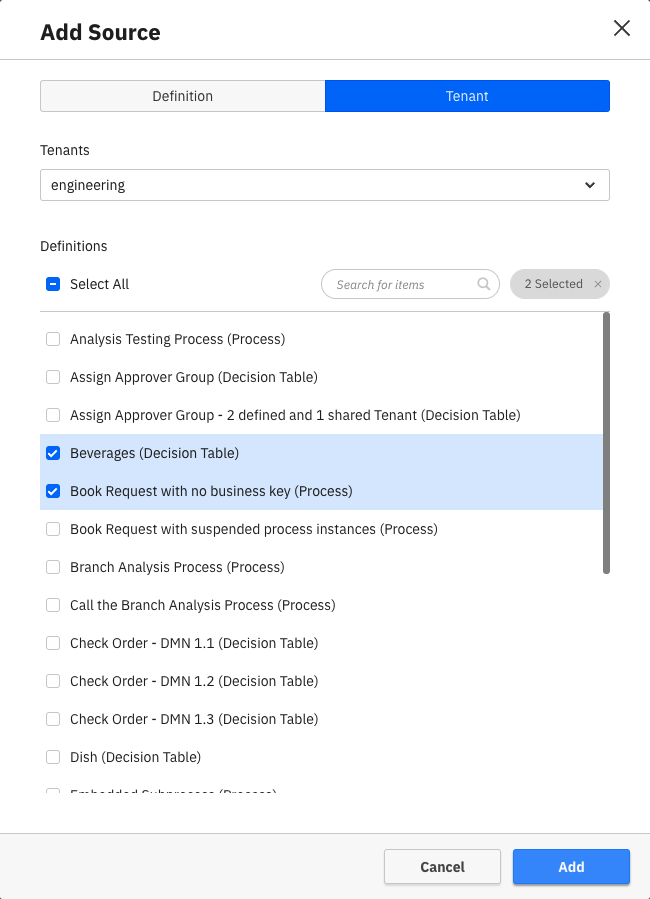Select the Assign Approver Group Decision Table

coord(52,377)
